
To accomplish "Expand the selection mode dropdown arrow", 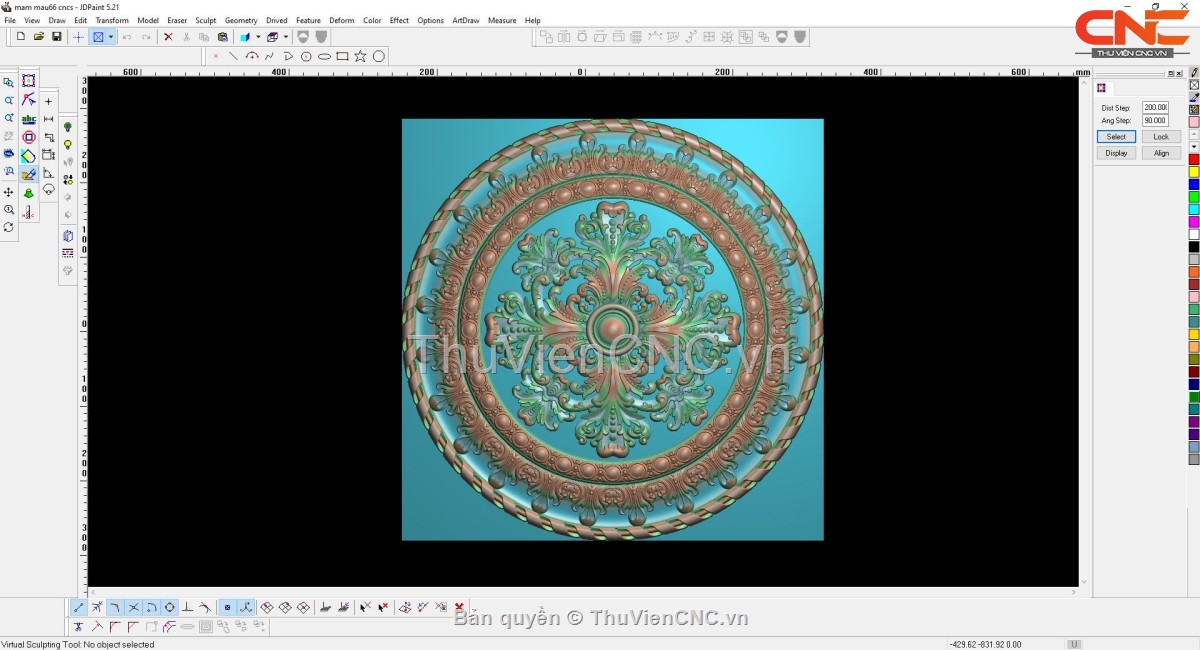I will [x=111, y=37].
